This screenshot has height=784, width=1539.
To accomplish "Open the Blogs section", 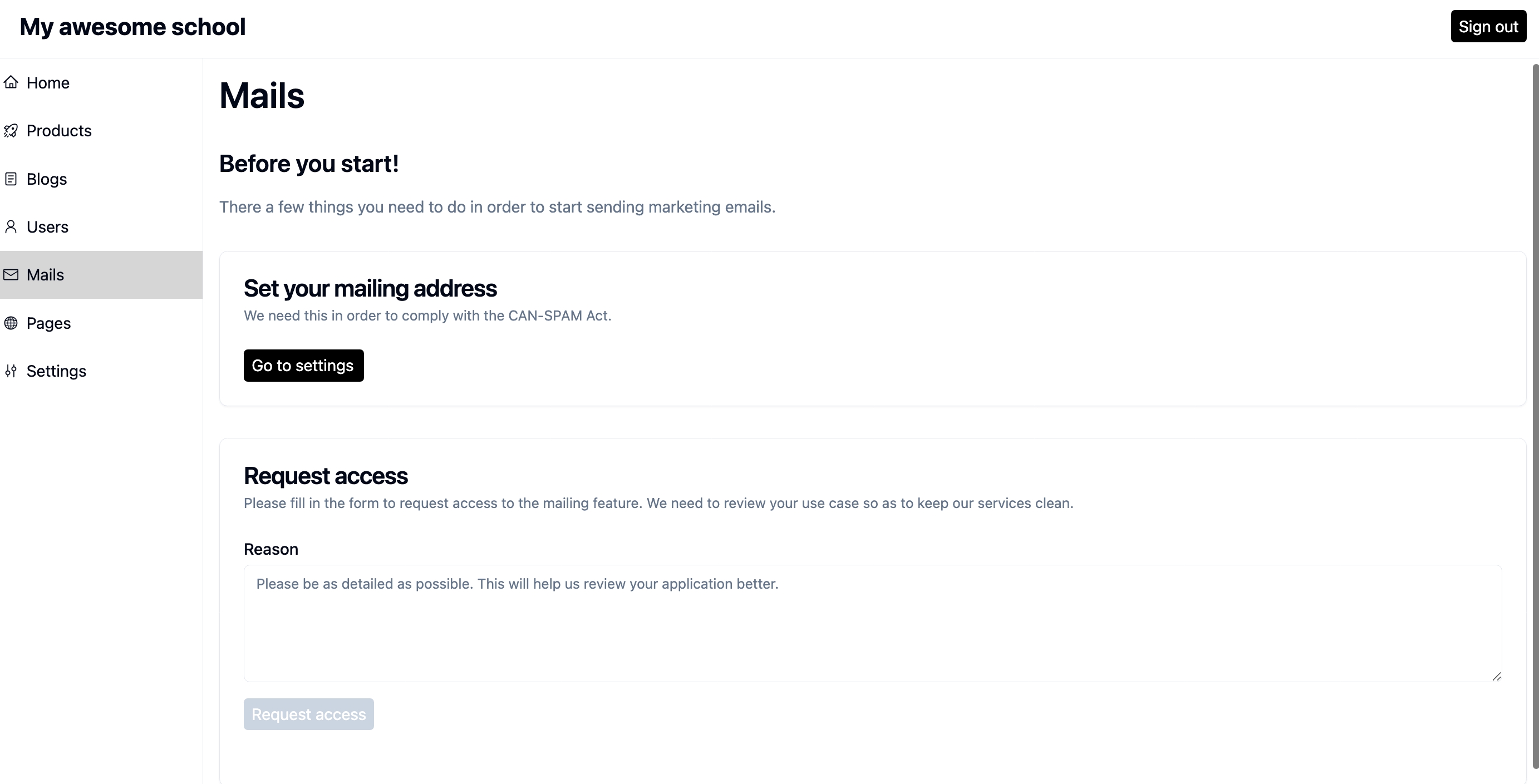I will click(x=46, y=179).
